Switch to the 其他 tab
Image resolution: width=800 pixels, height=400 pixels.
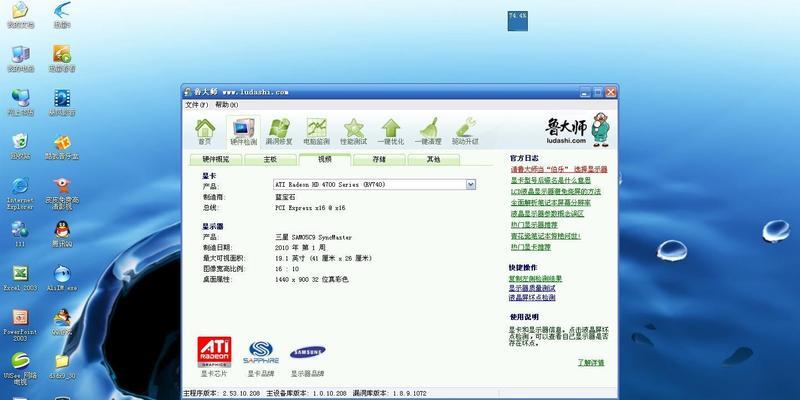(x=434, y=160)
